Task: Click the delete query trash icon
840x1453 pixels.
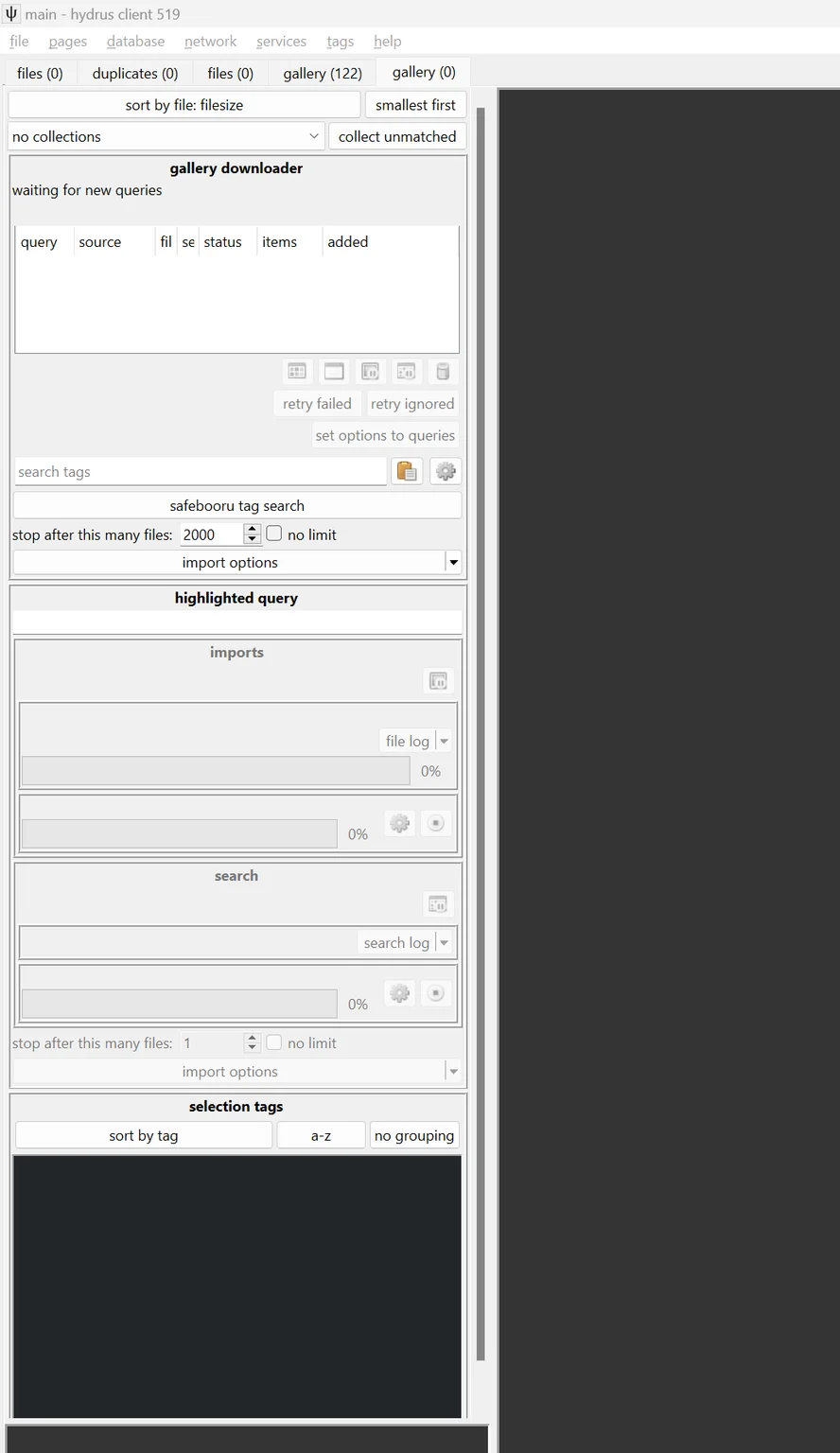Action: click(x=443, y=371)
